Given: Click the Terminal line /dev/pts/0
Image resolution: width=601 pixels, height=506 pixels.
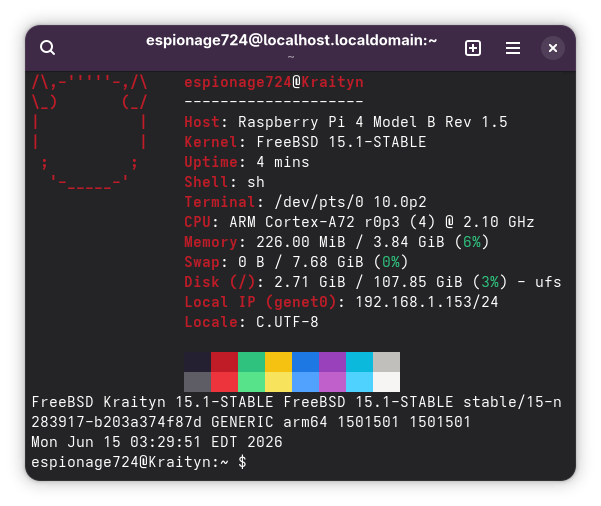Looking at the screenshot, I should pyautogui.click(x=305, y=202).
